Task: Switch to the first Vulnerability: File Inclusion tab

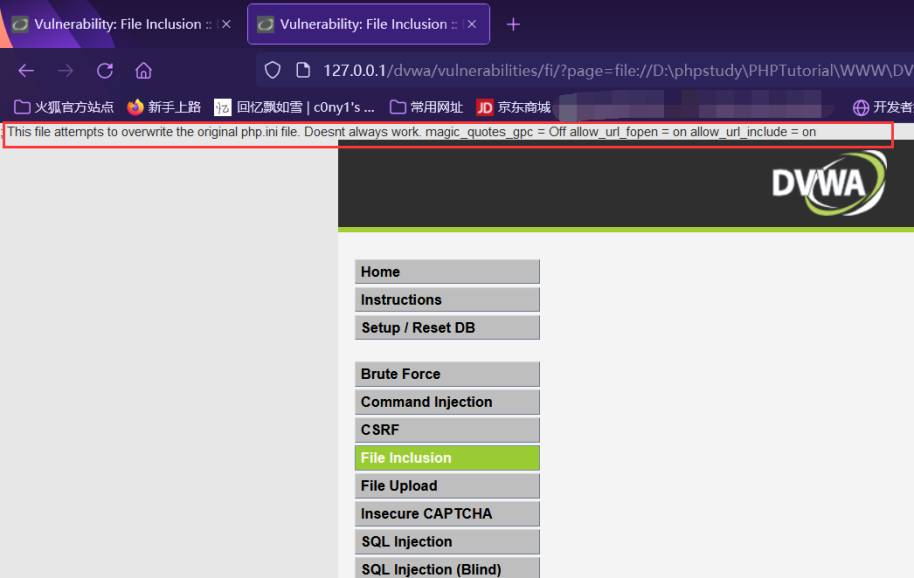Action: (x=122, y=24)
